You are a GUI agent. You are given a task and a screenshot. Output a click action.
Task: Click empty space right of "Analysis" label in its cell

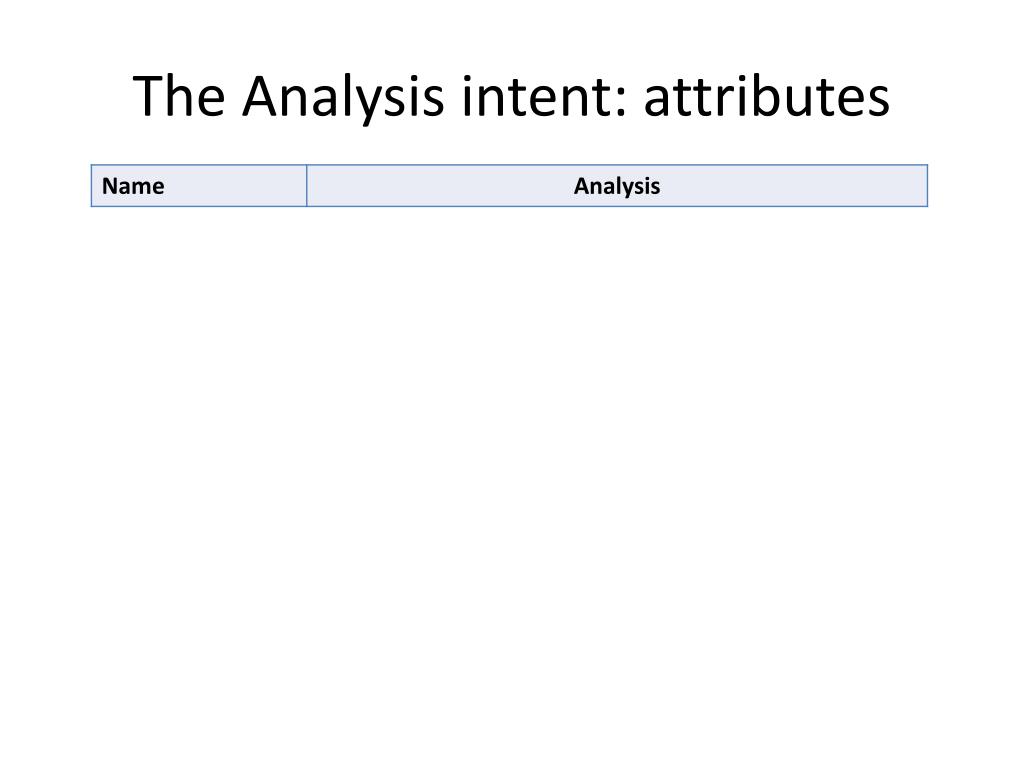point(793,186)
